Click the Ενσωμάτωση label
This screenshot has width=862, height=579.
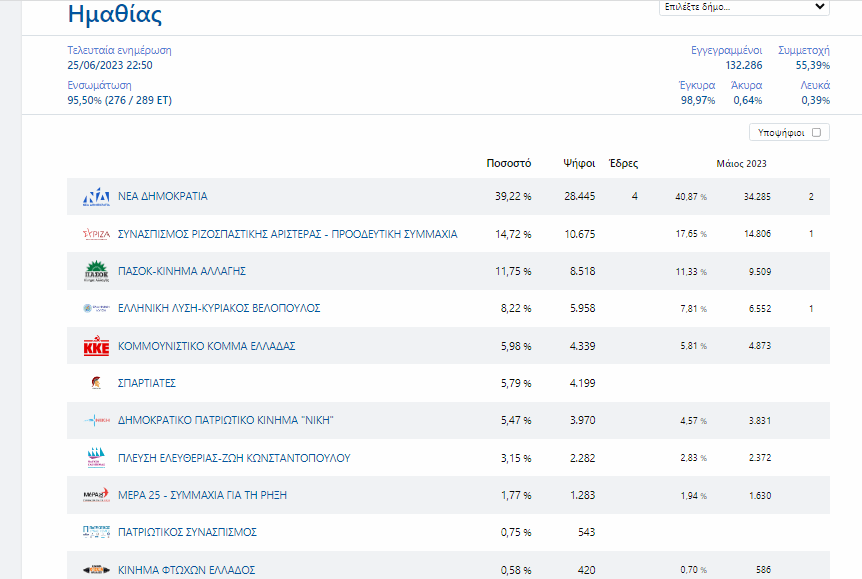[x=100, y=86]
